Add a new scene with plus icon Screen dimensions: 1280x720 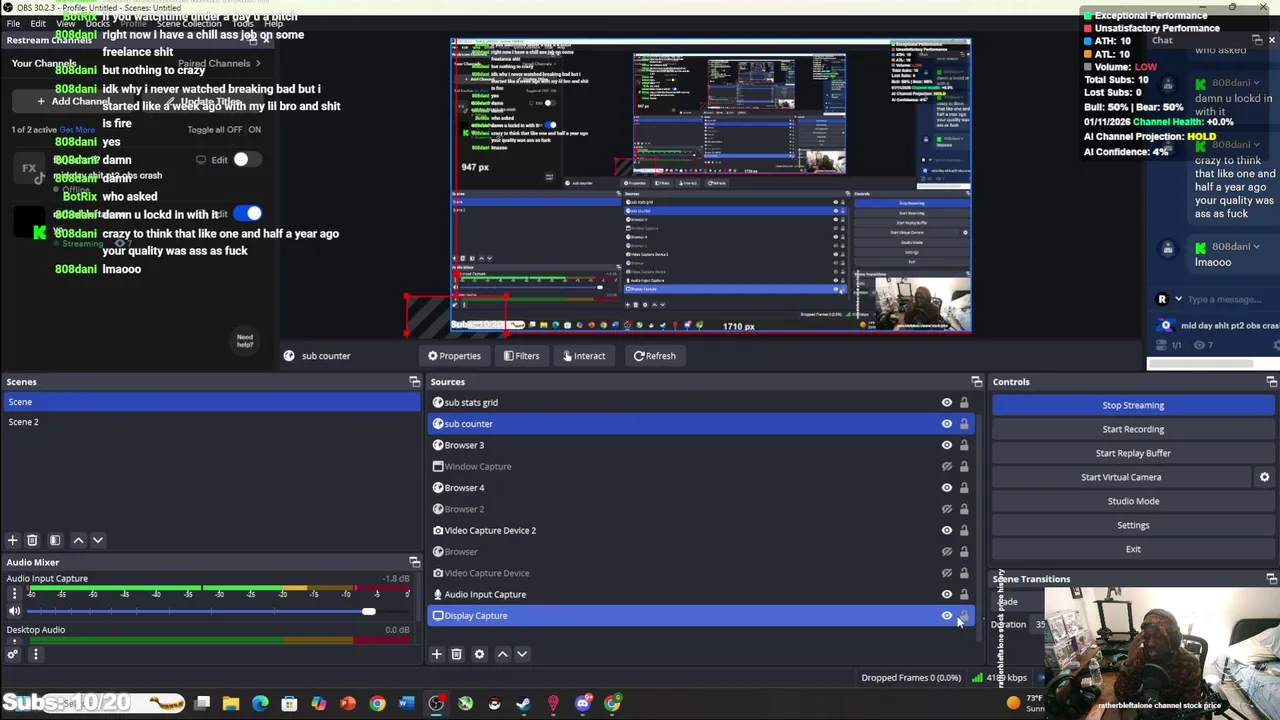(13, 540)
